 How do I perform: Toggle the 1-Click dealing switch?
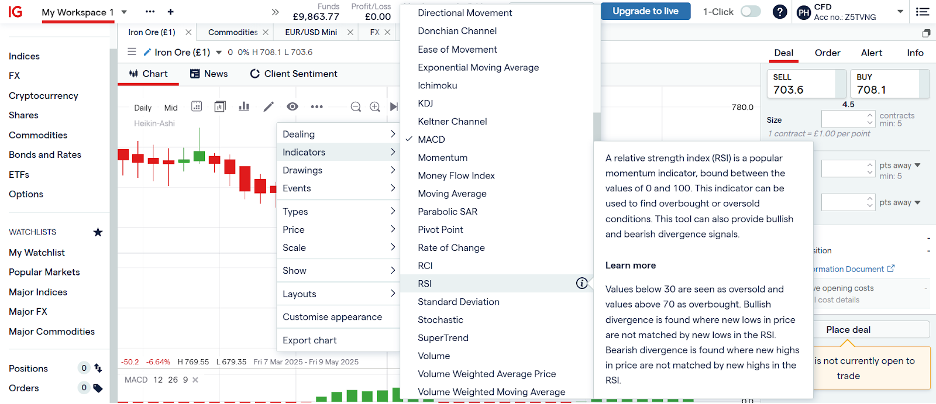[750, 11]
